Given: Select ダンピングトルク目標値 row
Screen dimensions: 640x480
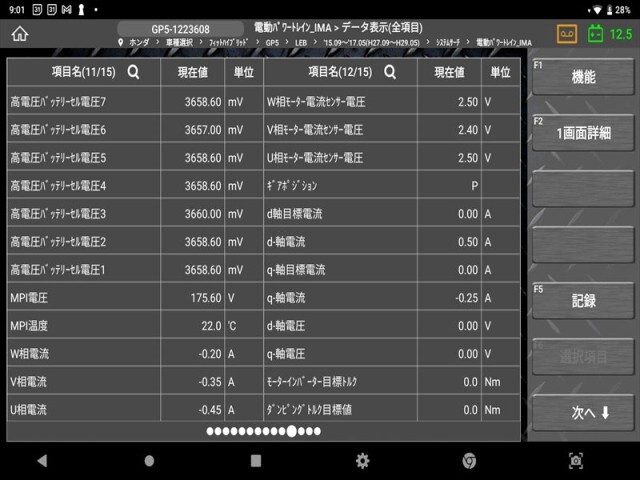Looking at the screenshot, I should pyautogui.click(x=392, y=409).
